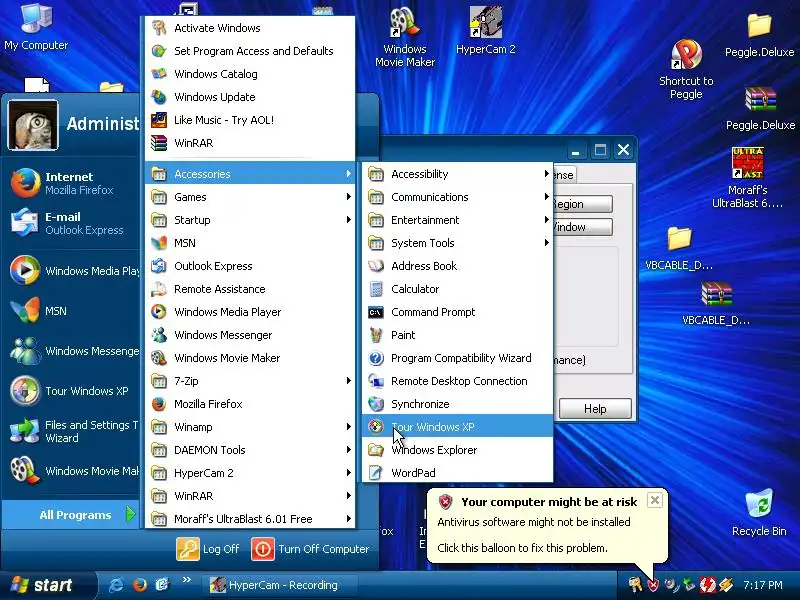Expand the System Tools submenu

tap(457, 243)
